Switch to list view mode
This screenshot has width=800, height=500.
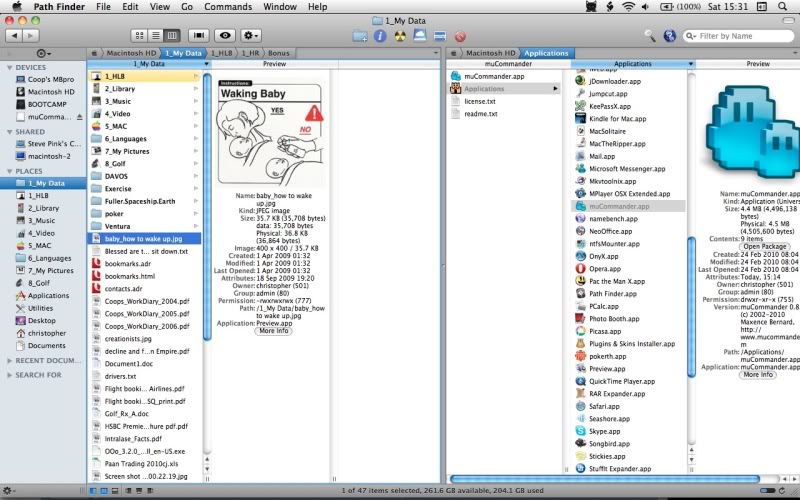pyautogui.click(x=156, y=35)
